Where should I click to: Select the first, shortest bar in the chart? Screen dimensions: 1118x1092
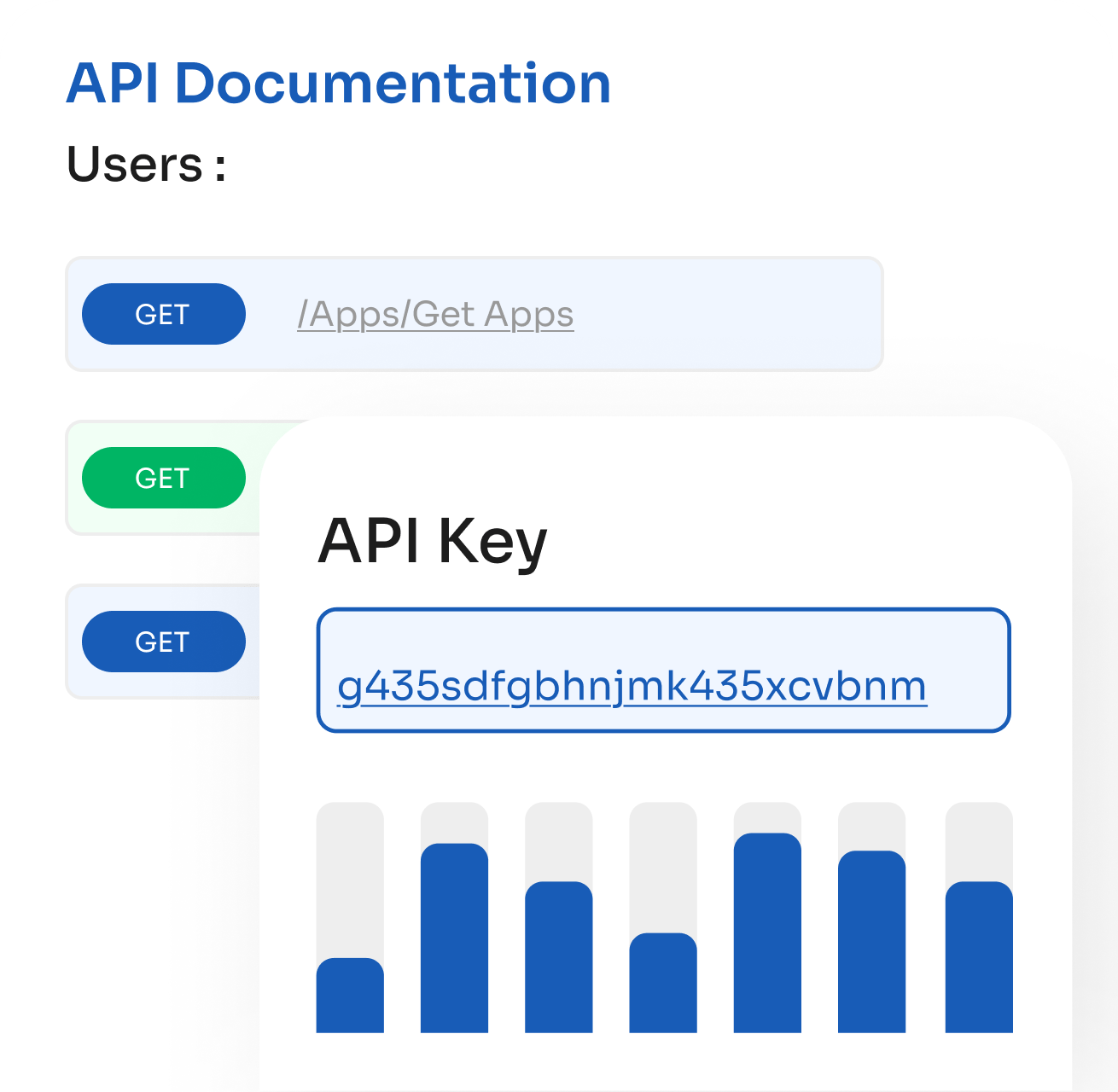(x=350, y=996)
